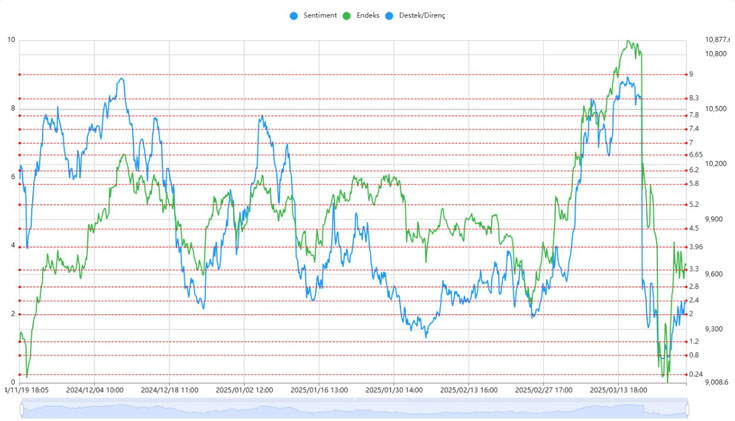Click the blue Sentiment legend dot
The width and height of the screenshot is (735, 421).
tap(294, 16)
